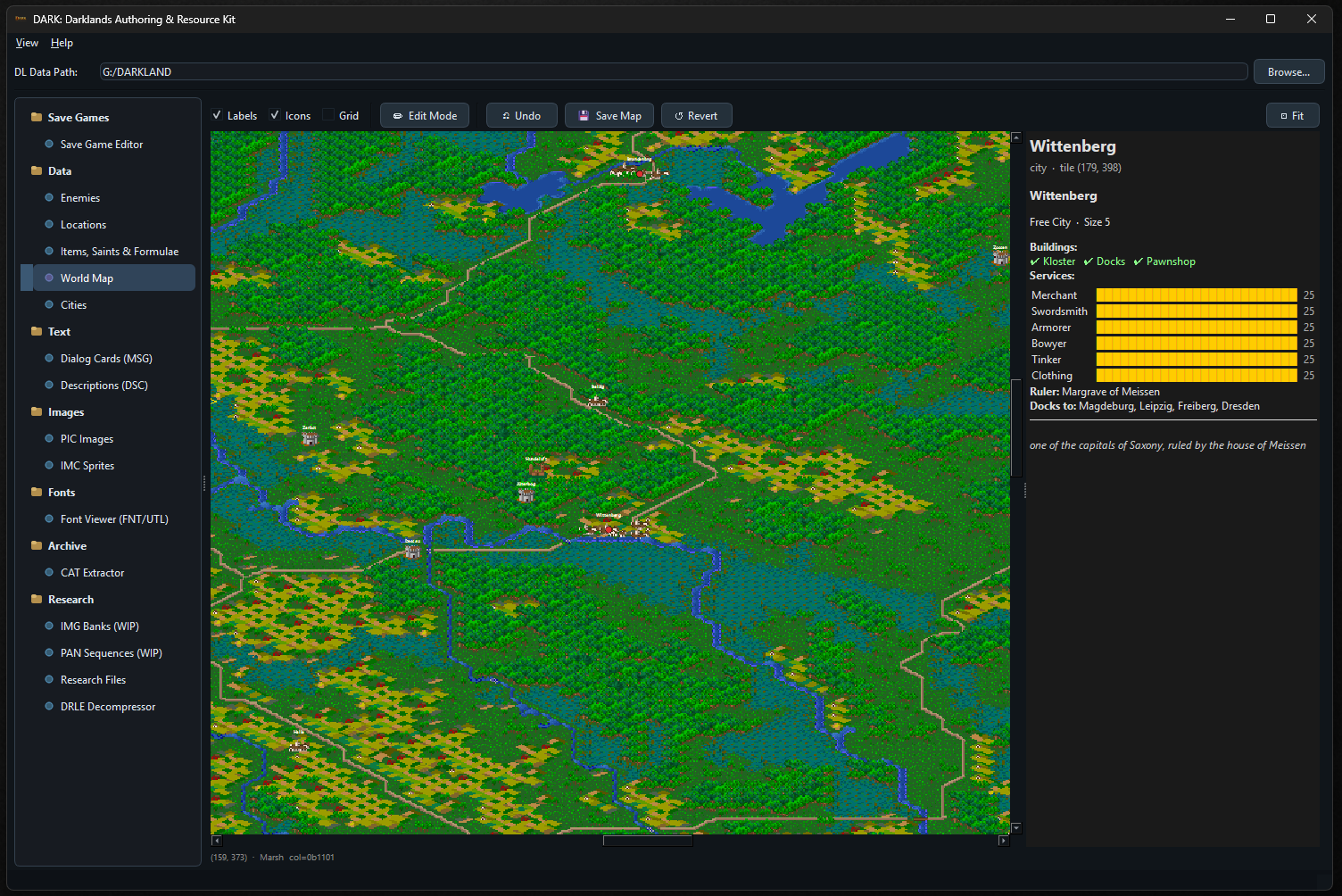Fit the map to the view
The image size is (1342, 896).
coord(1293,116)
